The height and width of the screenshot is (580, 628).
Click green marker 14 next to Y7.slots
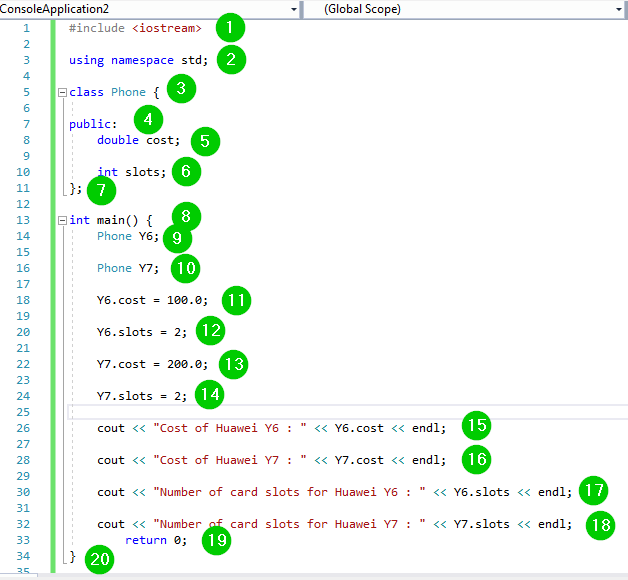(x=209, y=395)
